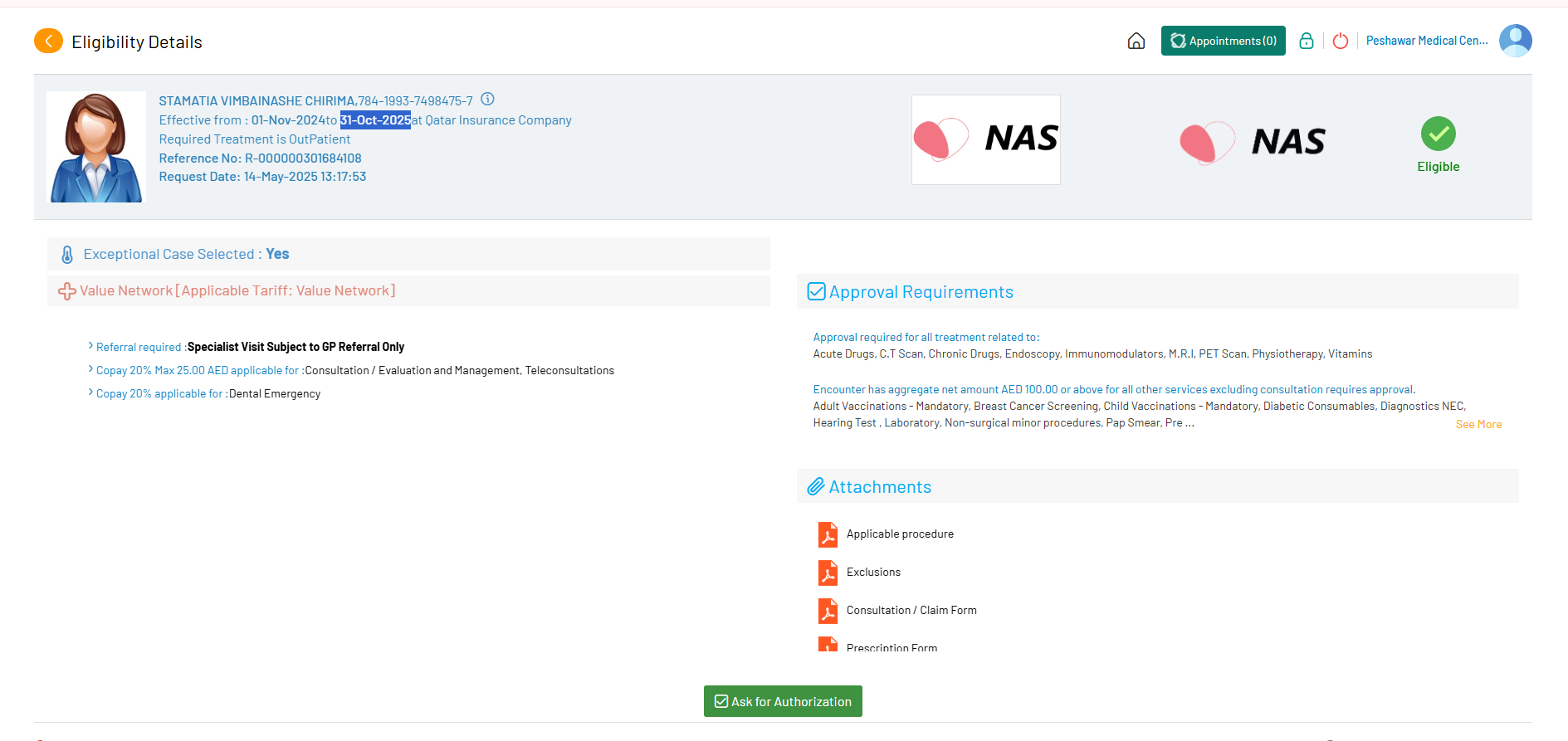Click Ask for Authorization button
Screen dimensions: 1568x741
coord(783,701)
